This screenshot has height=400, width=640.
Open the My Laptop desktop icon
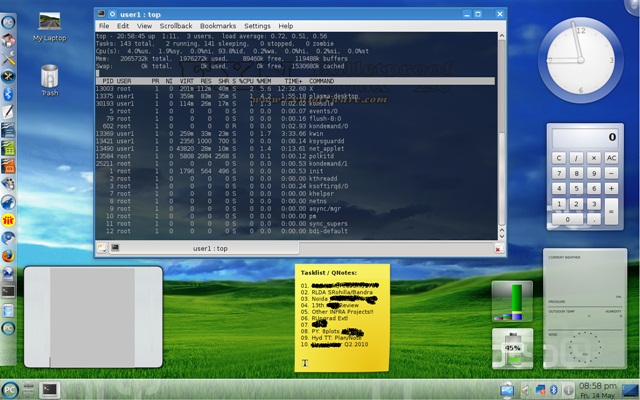[x=49, y=27]
